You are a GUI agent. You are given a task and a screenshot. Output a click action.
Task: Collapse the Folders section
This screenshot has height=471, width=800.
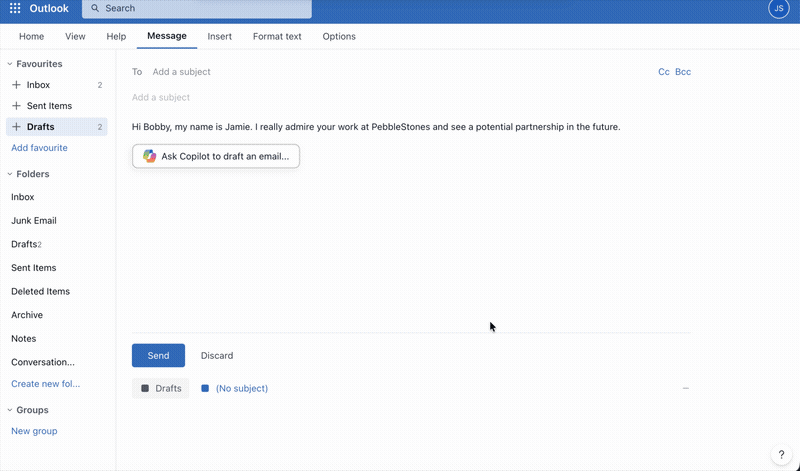[x=10, y=174]
